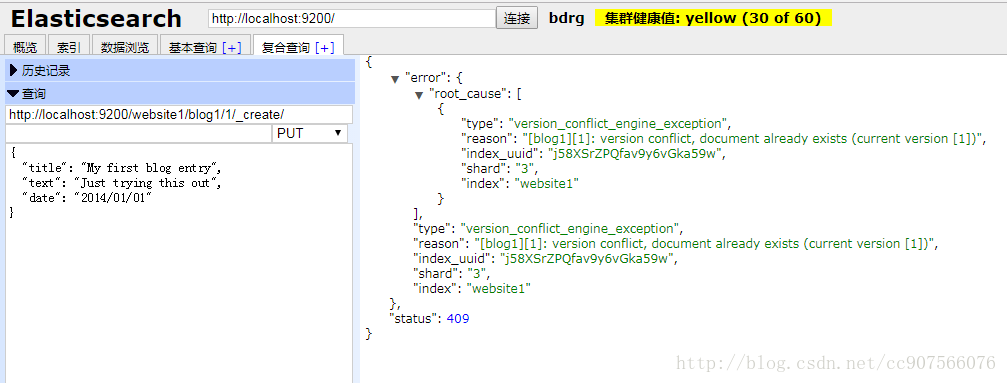The image size is (1007, 383).
Task: Open the PUT method dropdown
Action: (x=310, y=133)
